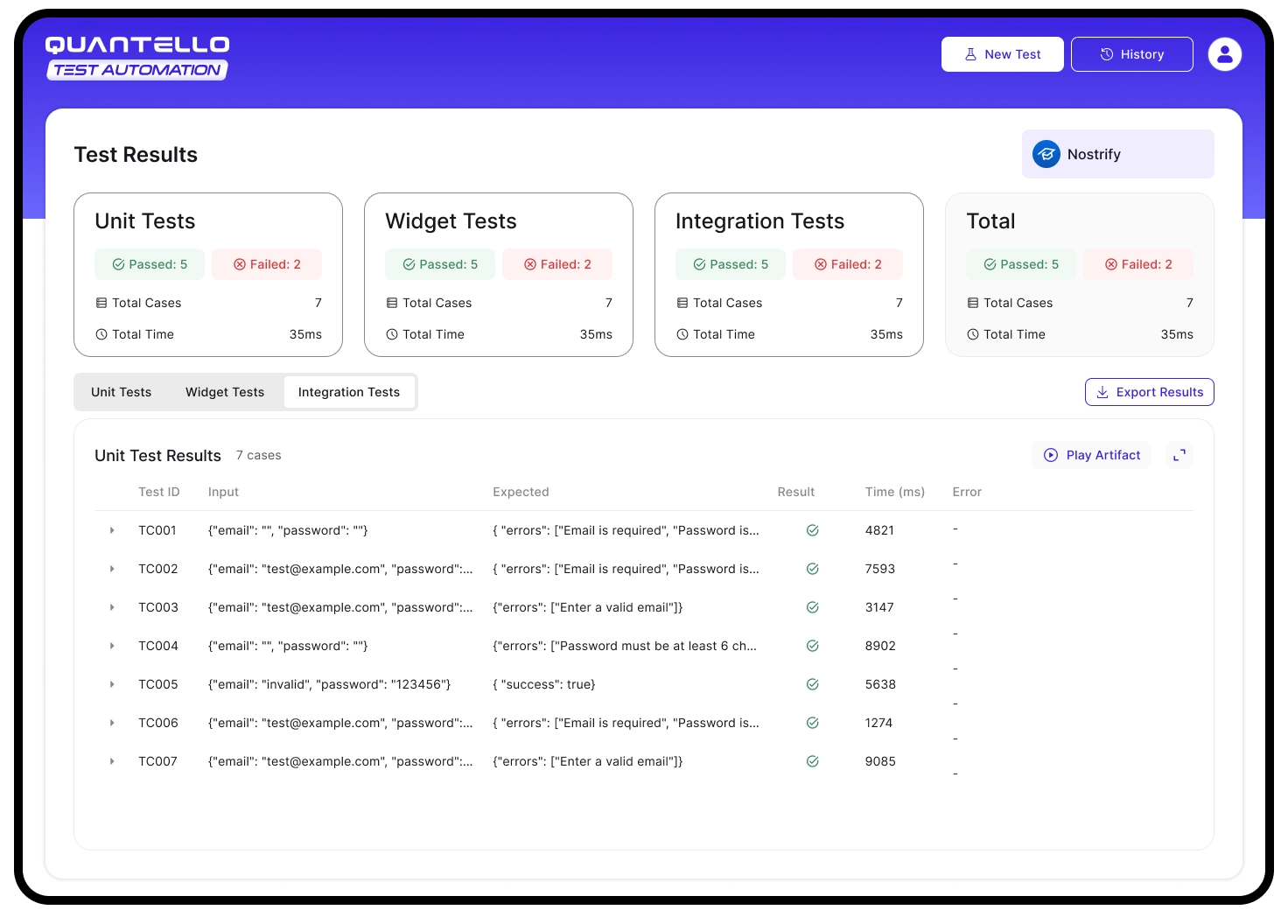1288x924 pixels.
Task: Click the passed check icon in TC004 row
Action: 812,646
